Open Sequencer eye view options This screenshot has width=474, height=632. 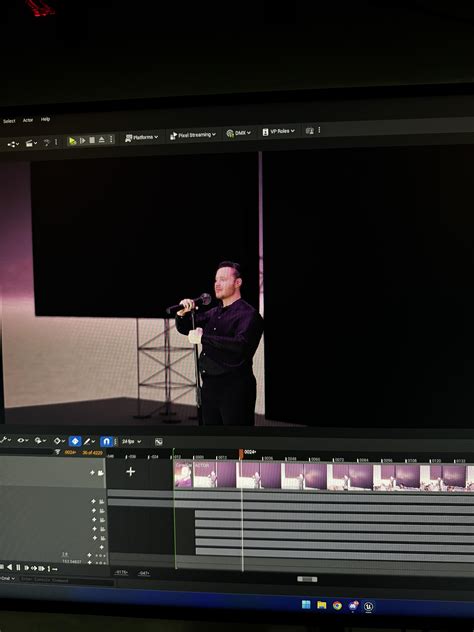[x=22, y=440]
